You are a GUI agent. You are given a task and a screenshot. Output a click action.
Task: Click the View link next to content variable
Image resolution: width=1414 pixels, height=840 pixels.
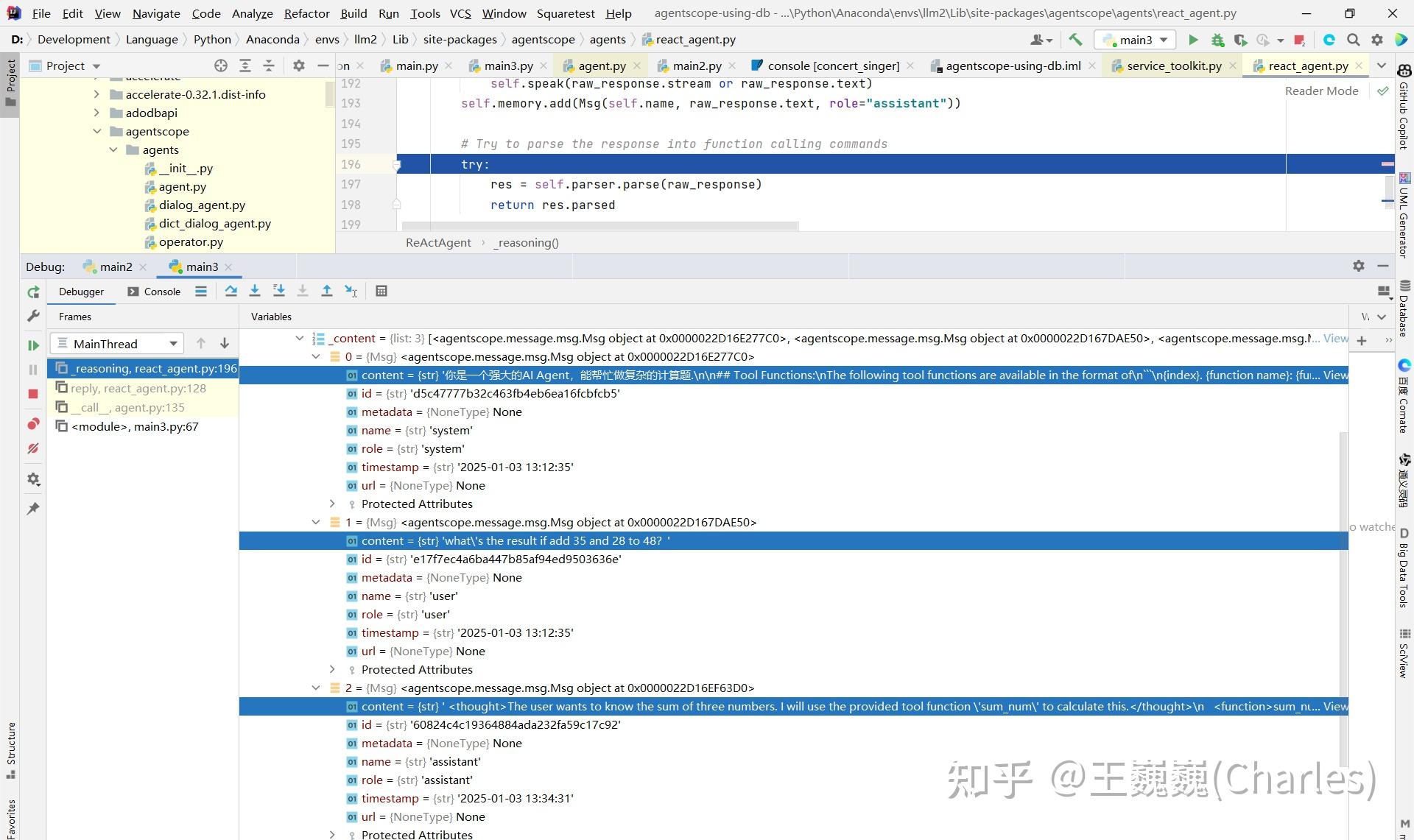pos(1336,375)
